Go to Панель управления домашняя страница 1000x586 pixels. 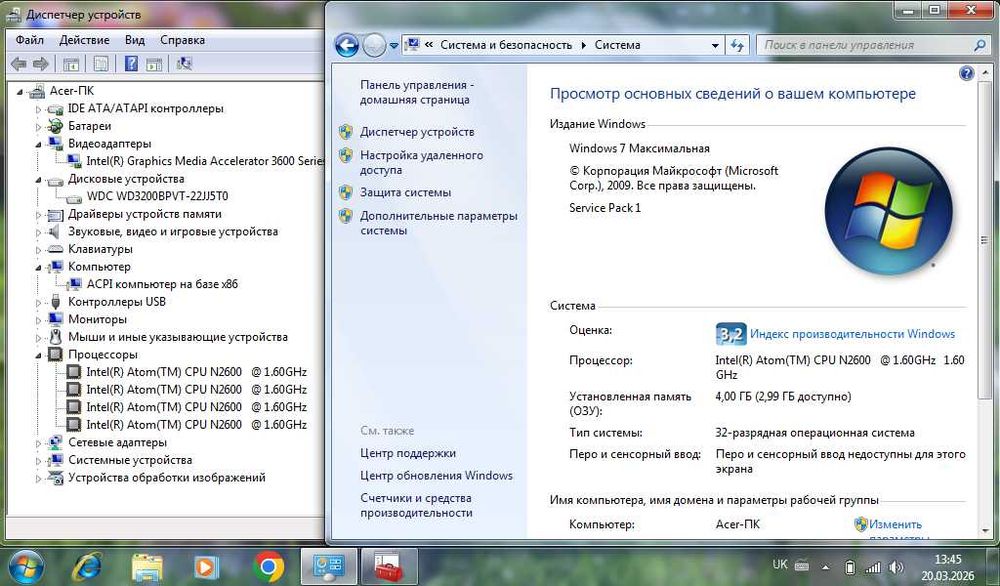tap(417, 92)
